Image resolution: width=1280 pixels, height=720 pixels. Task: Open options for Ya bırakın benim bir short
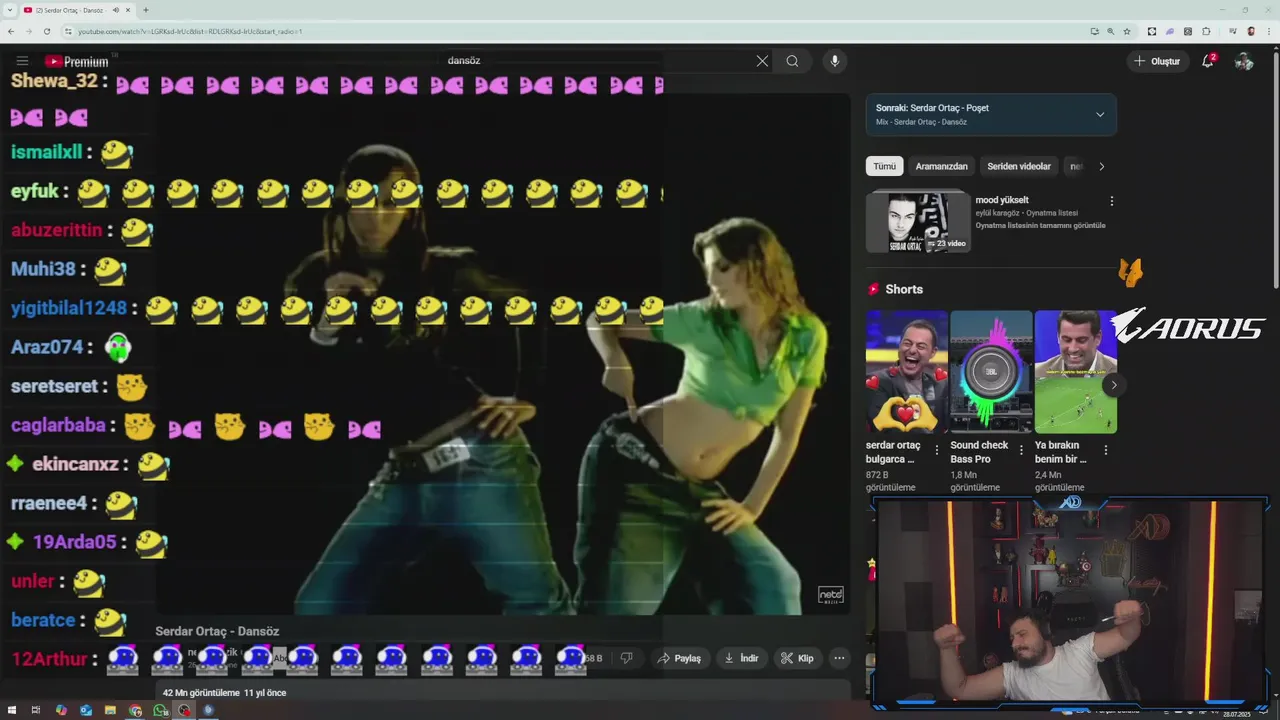1105,450
